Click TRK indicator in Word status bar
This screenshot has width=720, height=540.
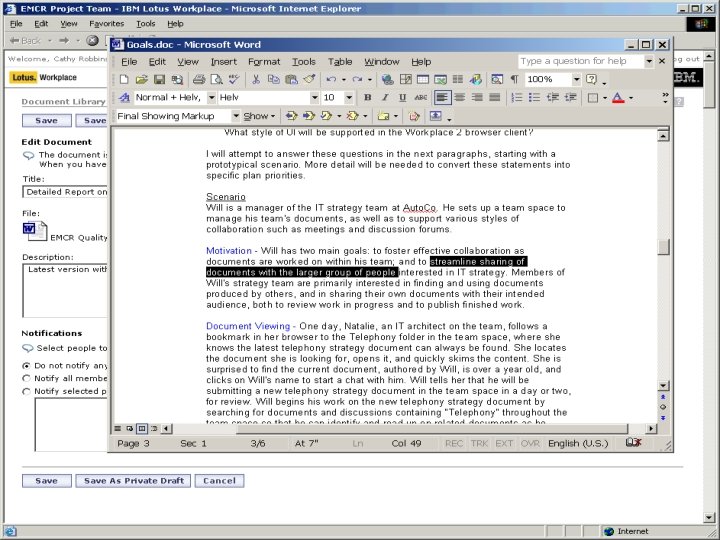pyautogui.click(x=479, y=444)
